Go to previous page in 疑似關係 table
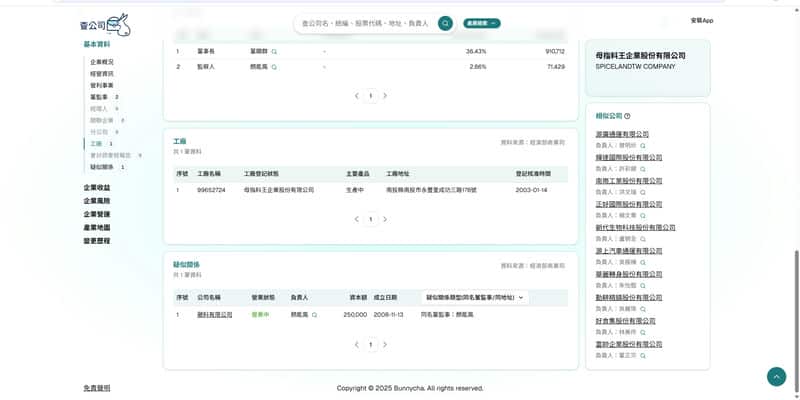Screen dimensions: 800x400 coord(356,345)
